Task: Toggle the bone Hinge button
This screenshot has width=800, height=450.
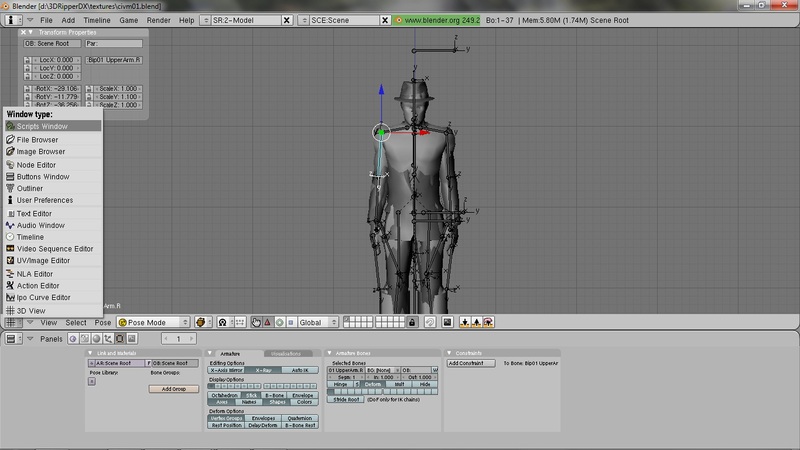Action: 340,384
